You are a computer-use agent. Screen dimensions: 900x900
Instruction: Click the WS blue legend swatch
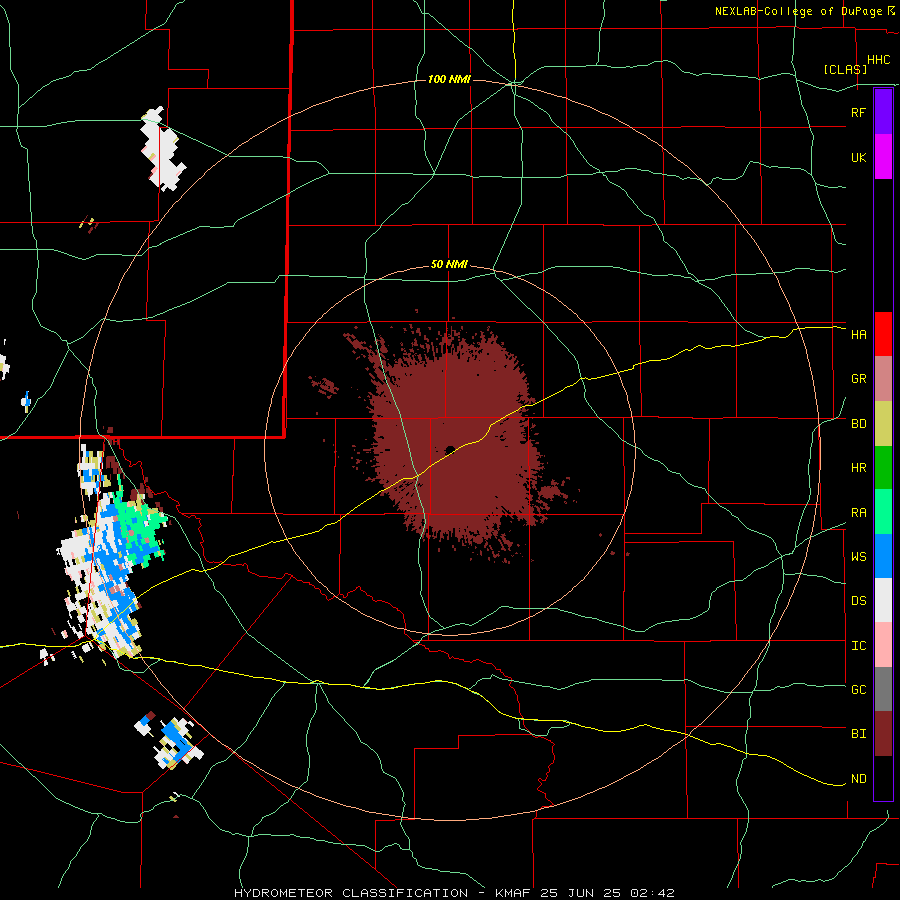pos(883,556)
